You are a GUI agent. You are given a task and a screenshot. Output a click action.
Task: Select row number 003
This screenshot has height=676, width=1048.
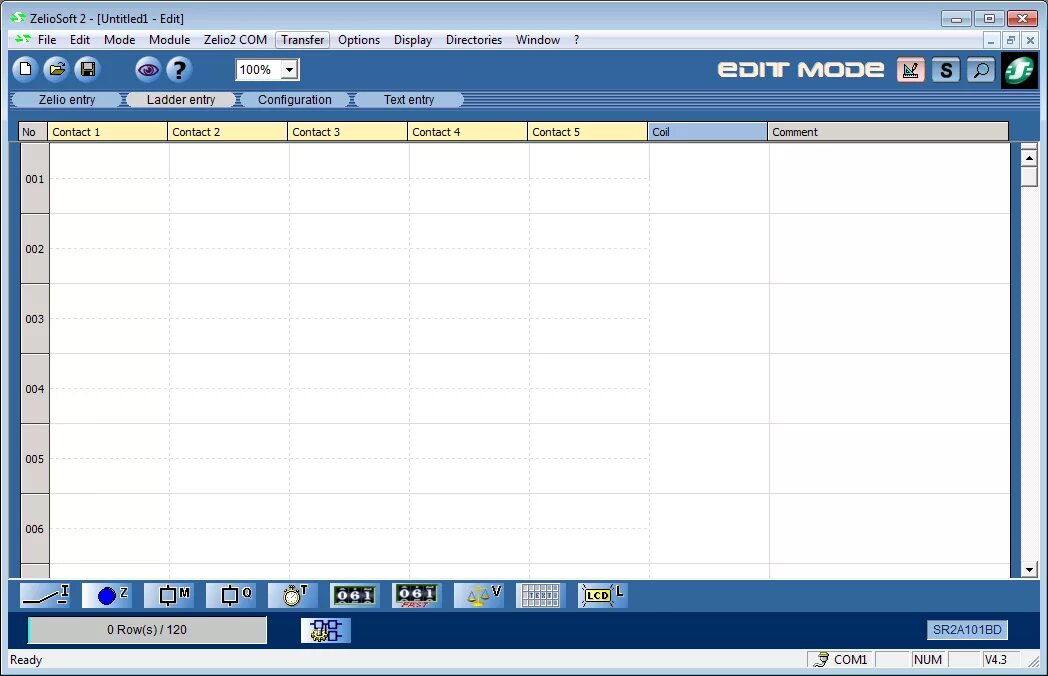(35, 319)
